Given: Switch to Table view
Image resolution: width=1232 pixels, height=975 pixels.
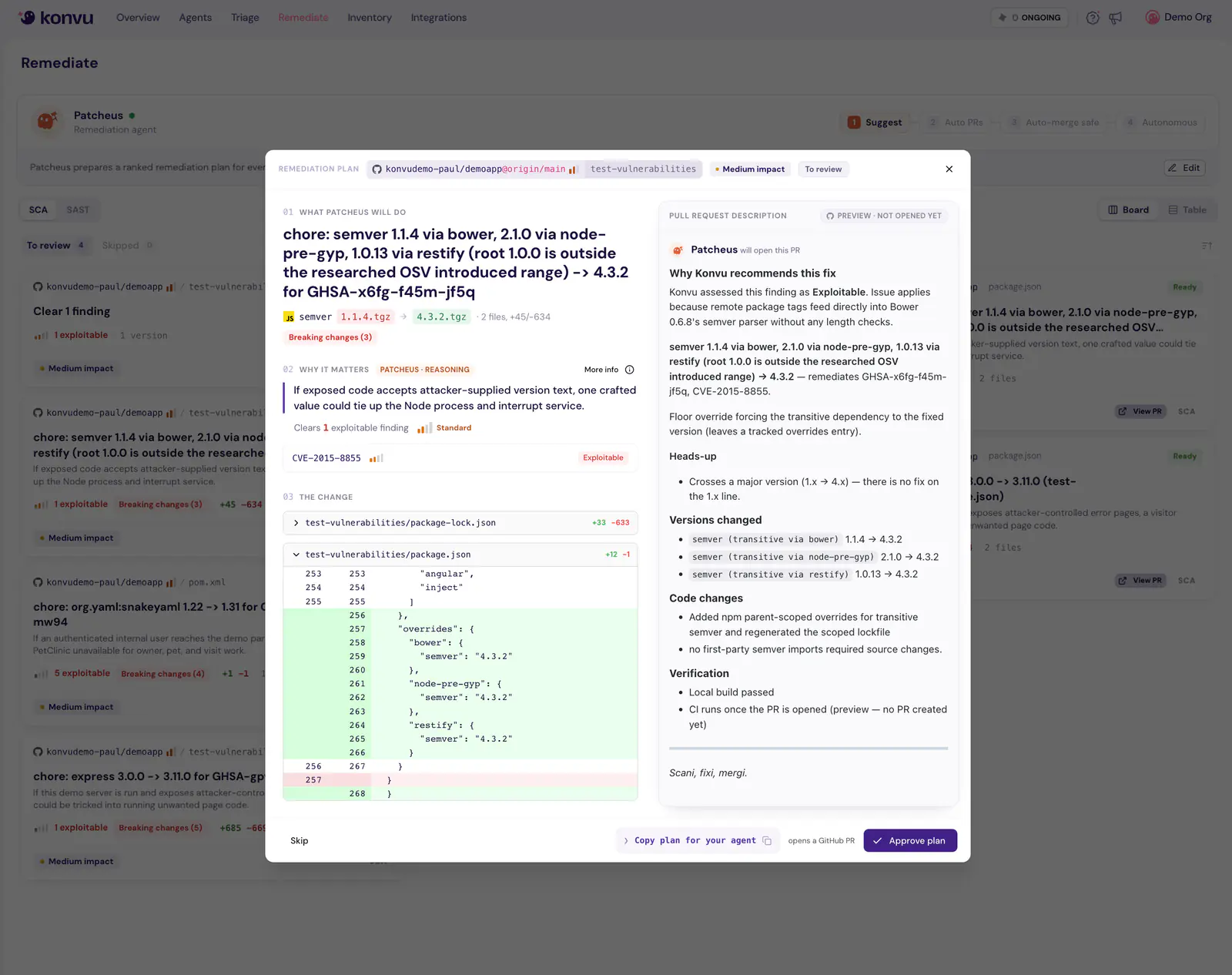Looking at the screenshot, I should pyautogui.click(x=1187, y=209).
